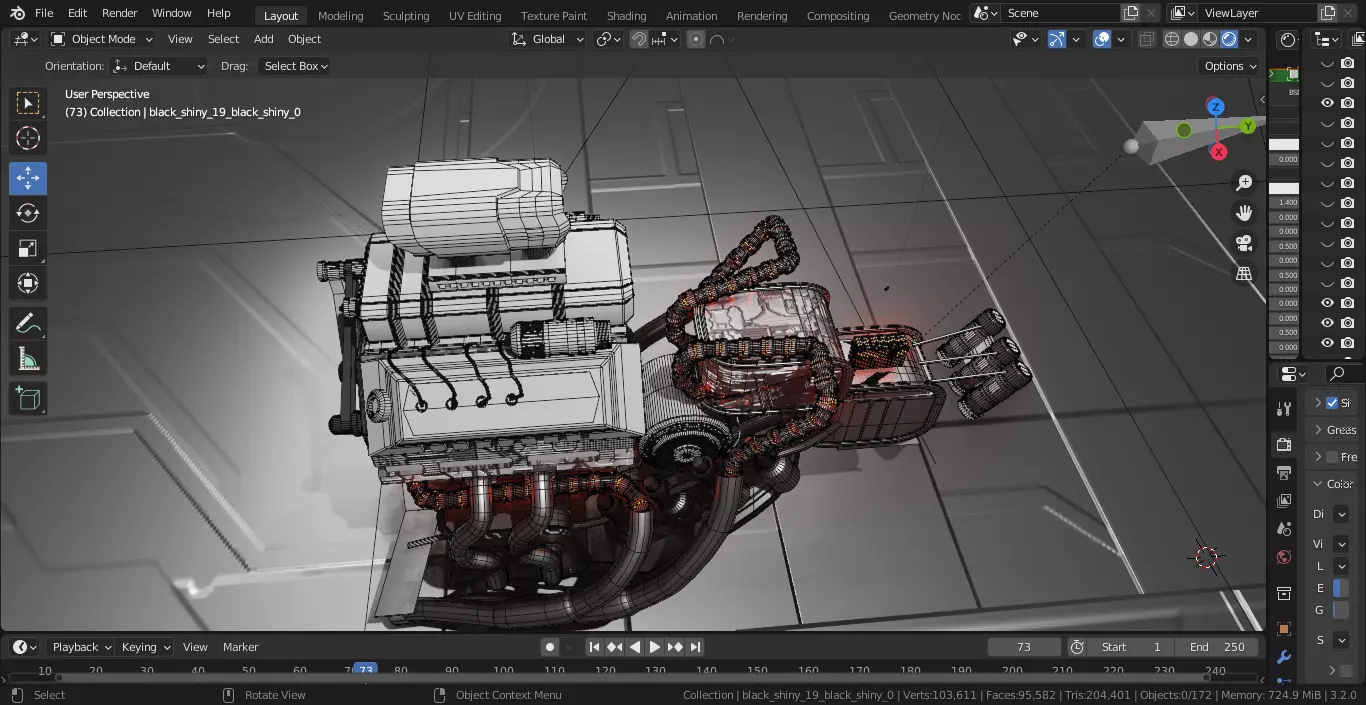The width and height of the screenshot is (1366, 705).
Task: Select the Select Box tool
Action: click(x=28, y=103)
